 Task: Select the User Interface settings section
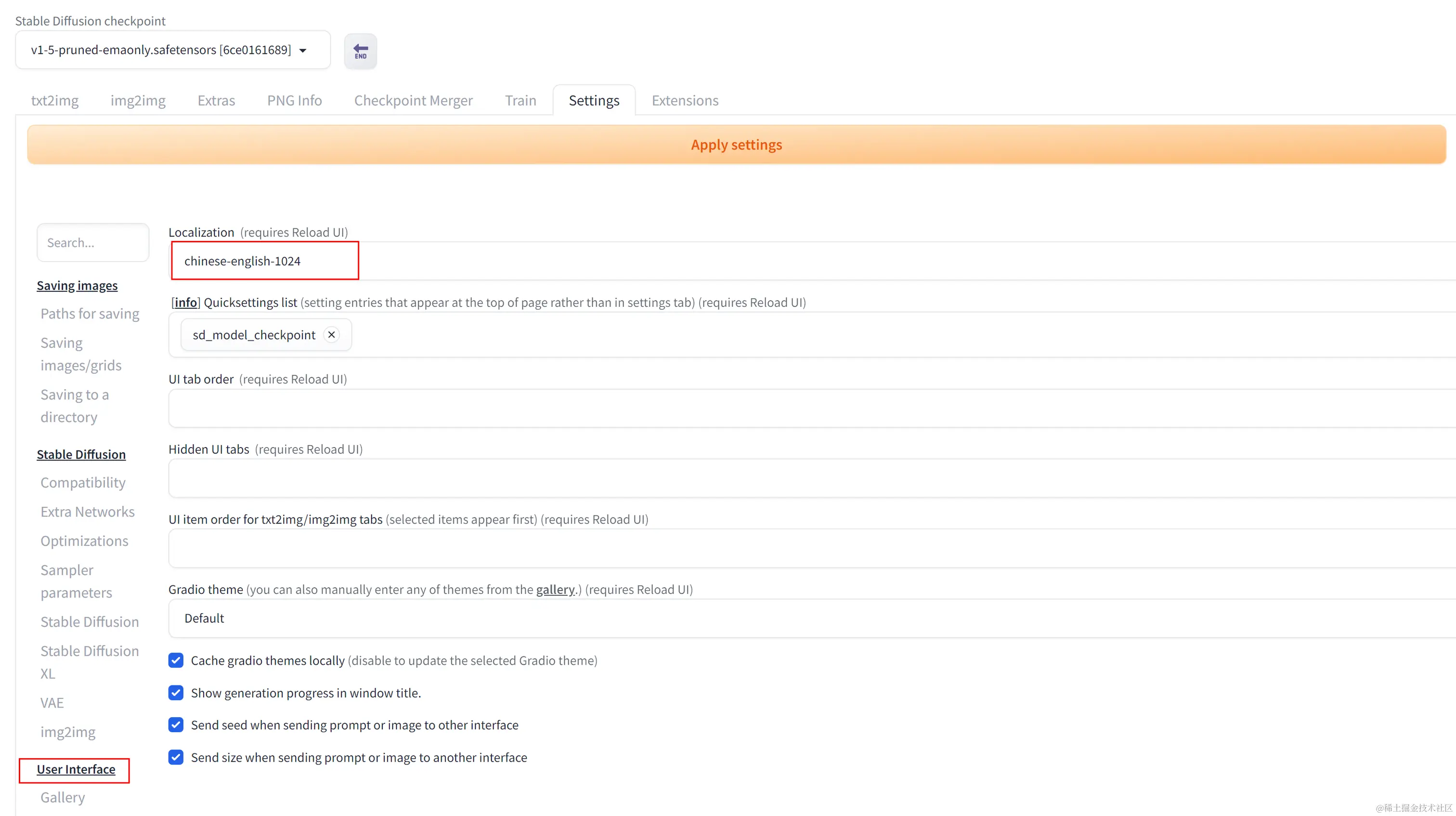(x=76, y=770)
